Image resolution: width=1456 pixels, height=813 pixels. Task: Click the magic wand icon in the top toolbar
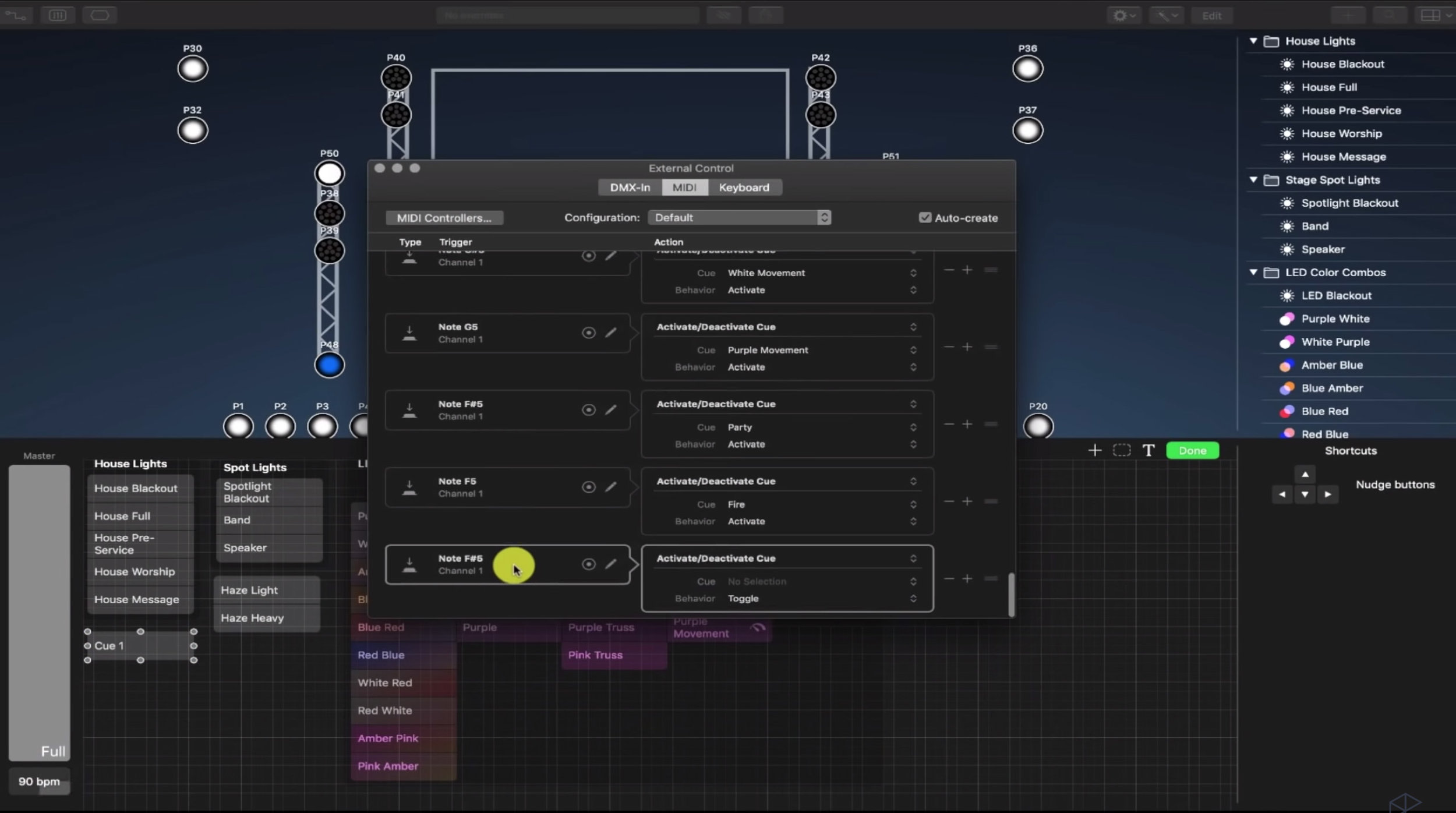(x=1165, y=15)
